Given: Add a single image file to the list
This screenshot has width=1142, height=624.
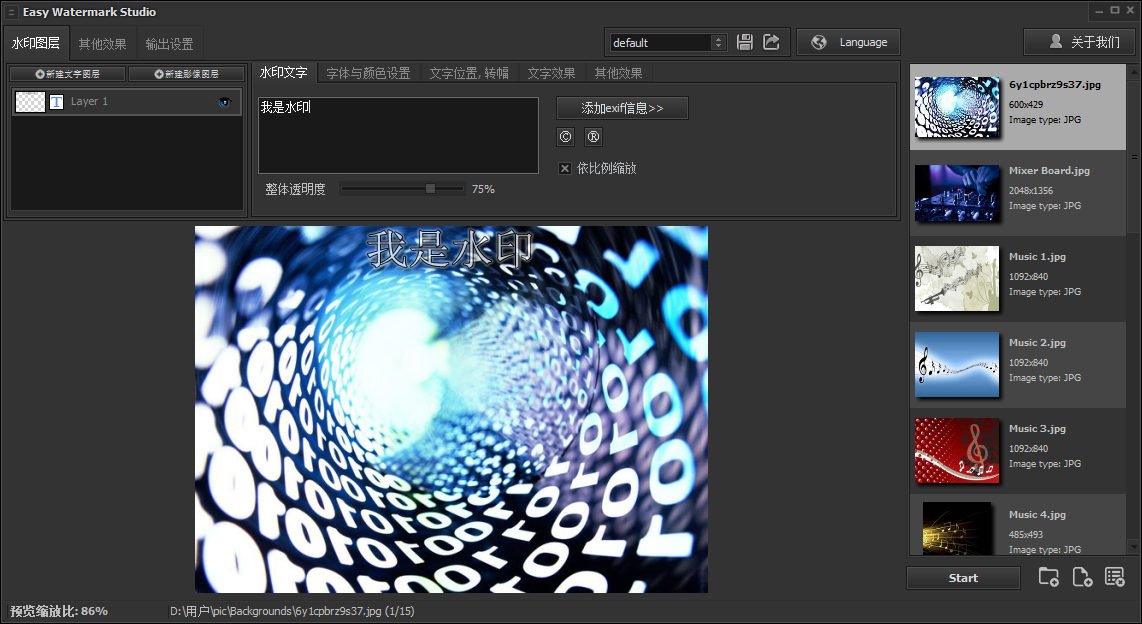Looking at the screenshot, I should 1081,576.
